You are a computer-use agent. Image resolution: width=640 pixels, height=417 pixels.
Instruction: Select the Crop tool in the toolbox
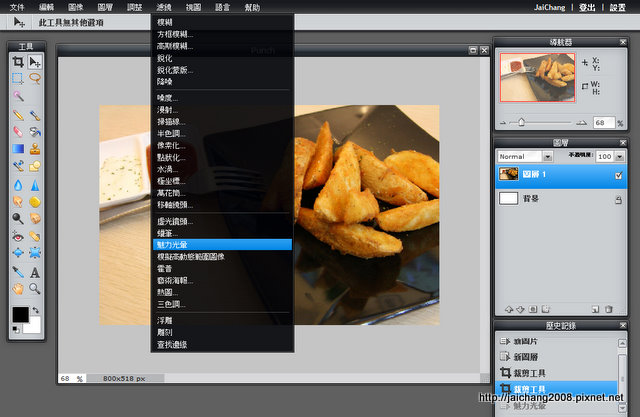(x=18, y=62)
